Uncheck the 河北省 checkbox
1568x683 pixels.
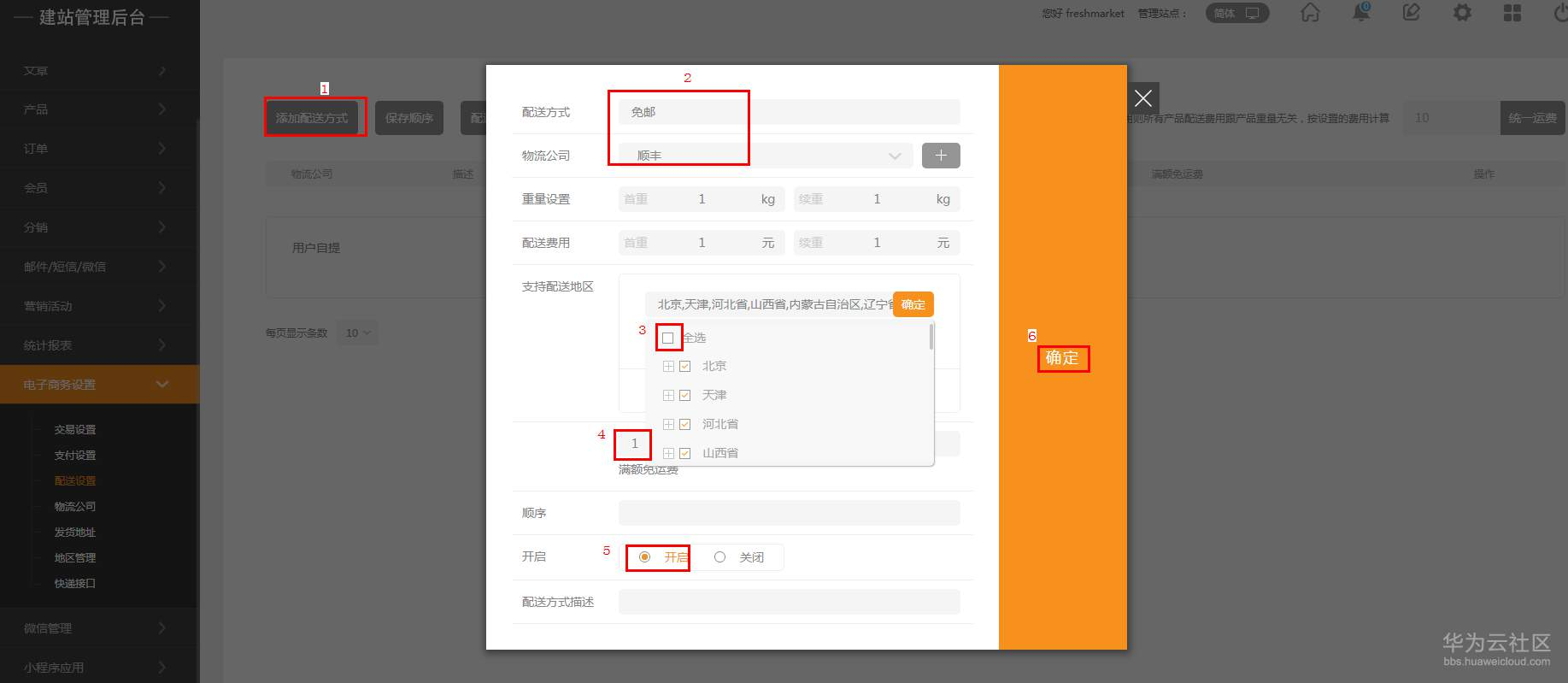[x=684, y=424]
